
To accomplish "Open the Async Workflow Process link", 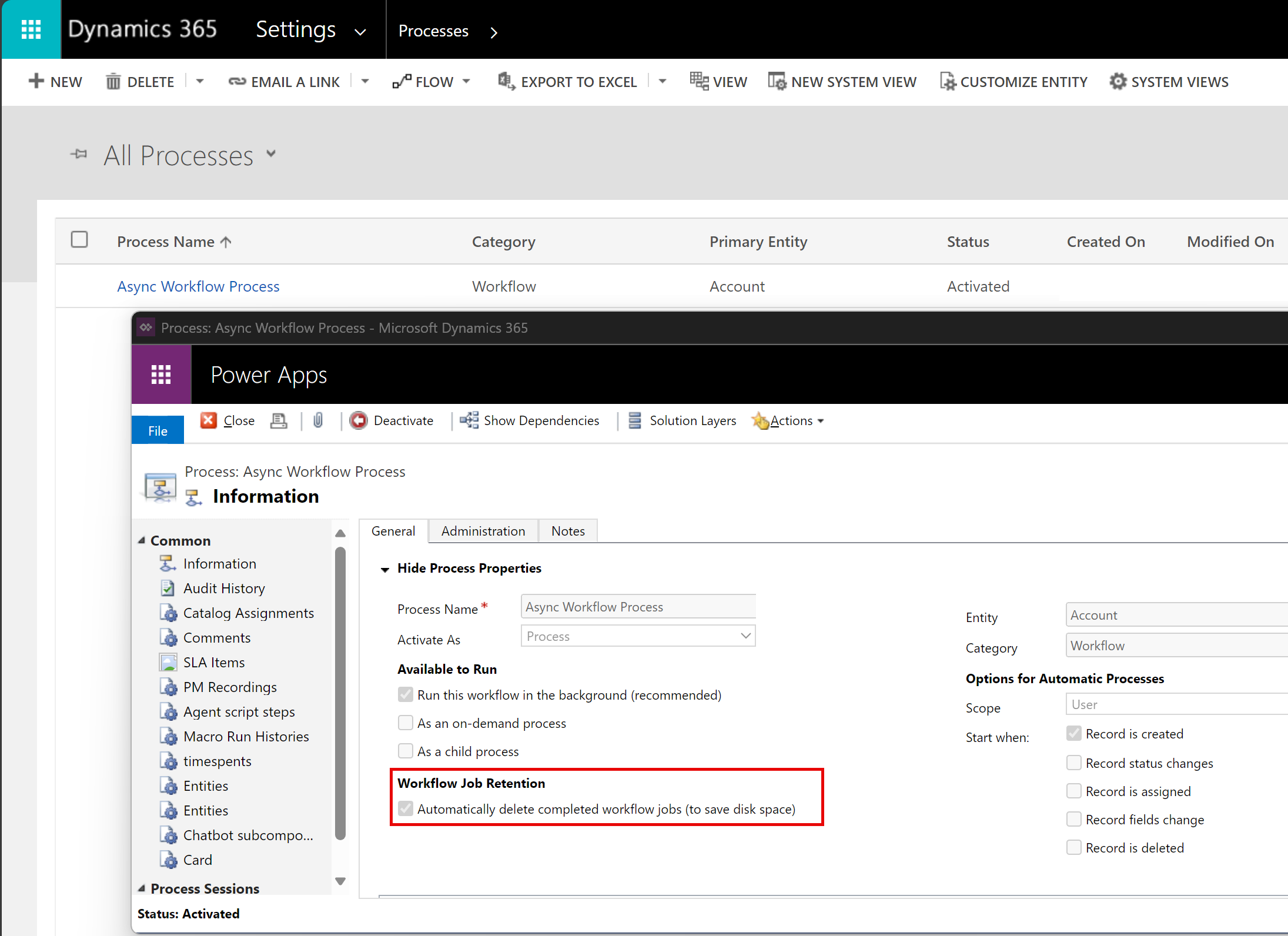I will 198,286.
